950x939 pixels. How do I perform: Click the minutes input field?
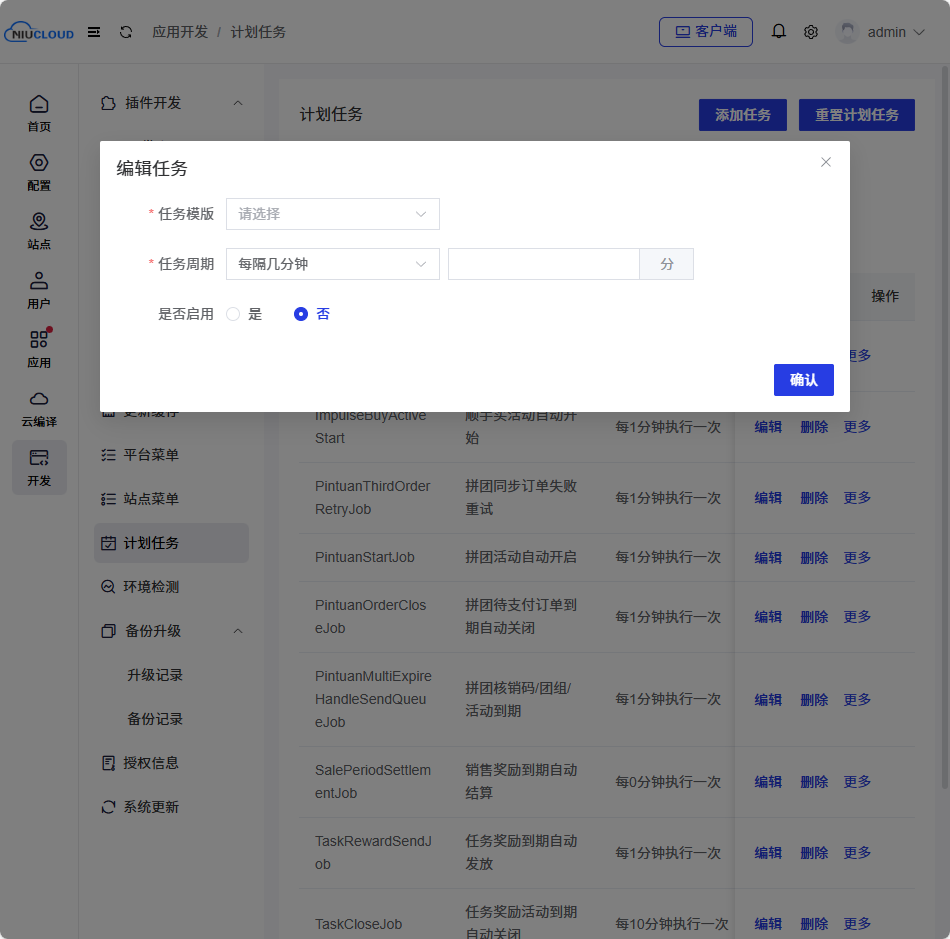tap(544, 264)
